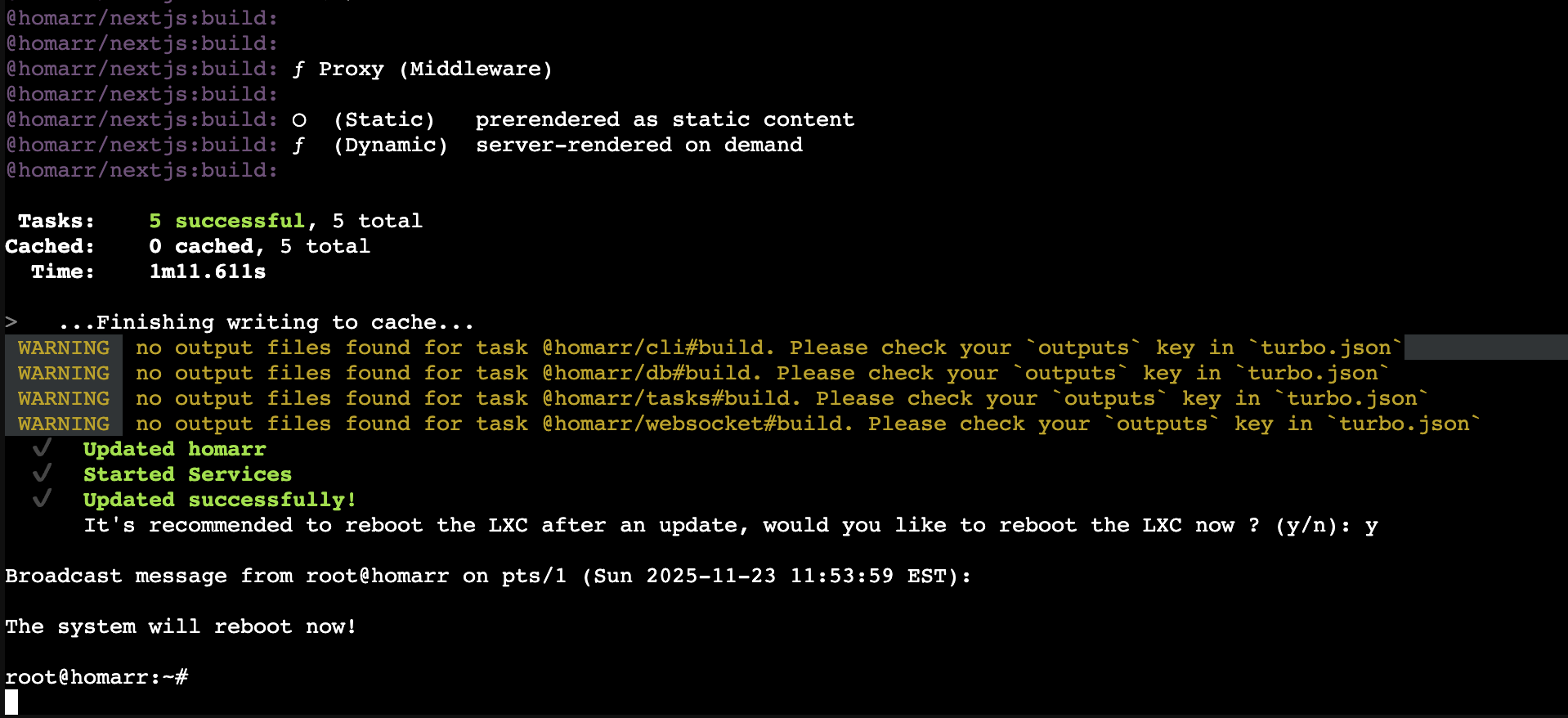Click the checkmark next to "Started Services"
Image resolution: width=1568 pixels, height=718 pixels.
point(43,473)
